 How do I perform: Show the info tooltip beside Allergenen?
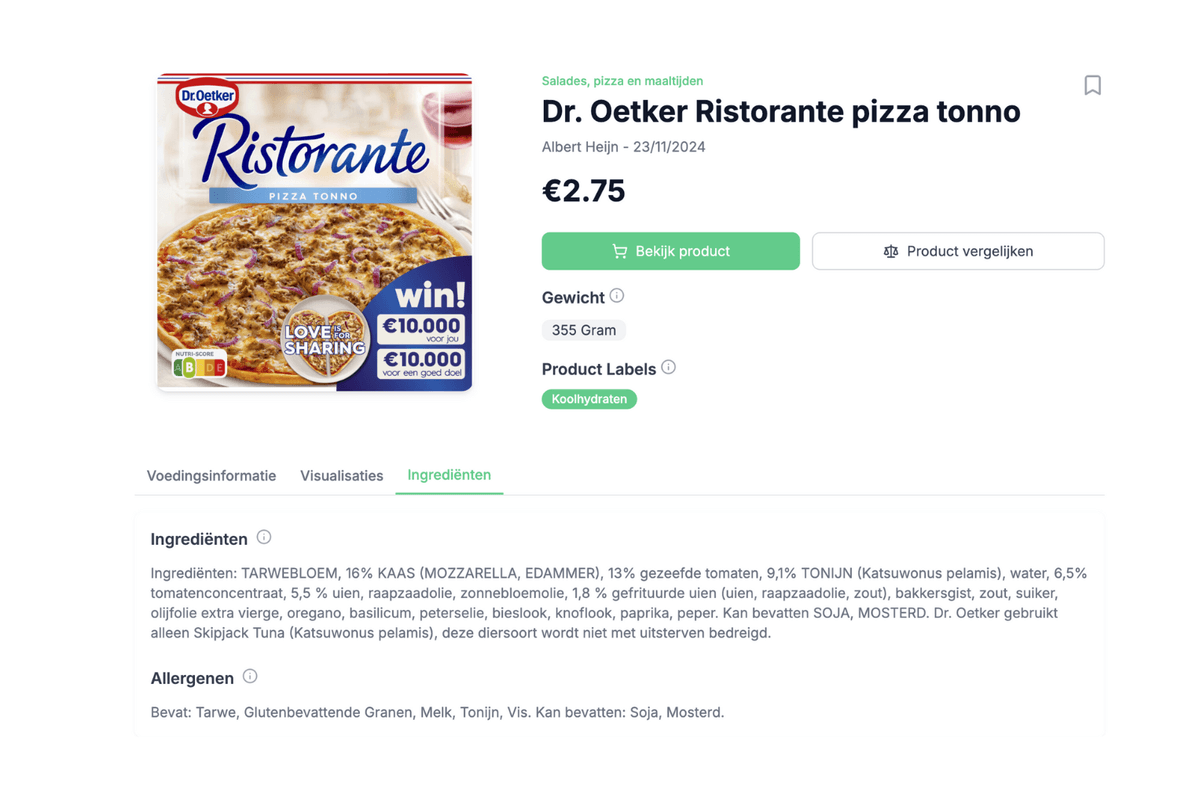(250, 676)
